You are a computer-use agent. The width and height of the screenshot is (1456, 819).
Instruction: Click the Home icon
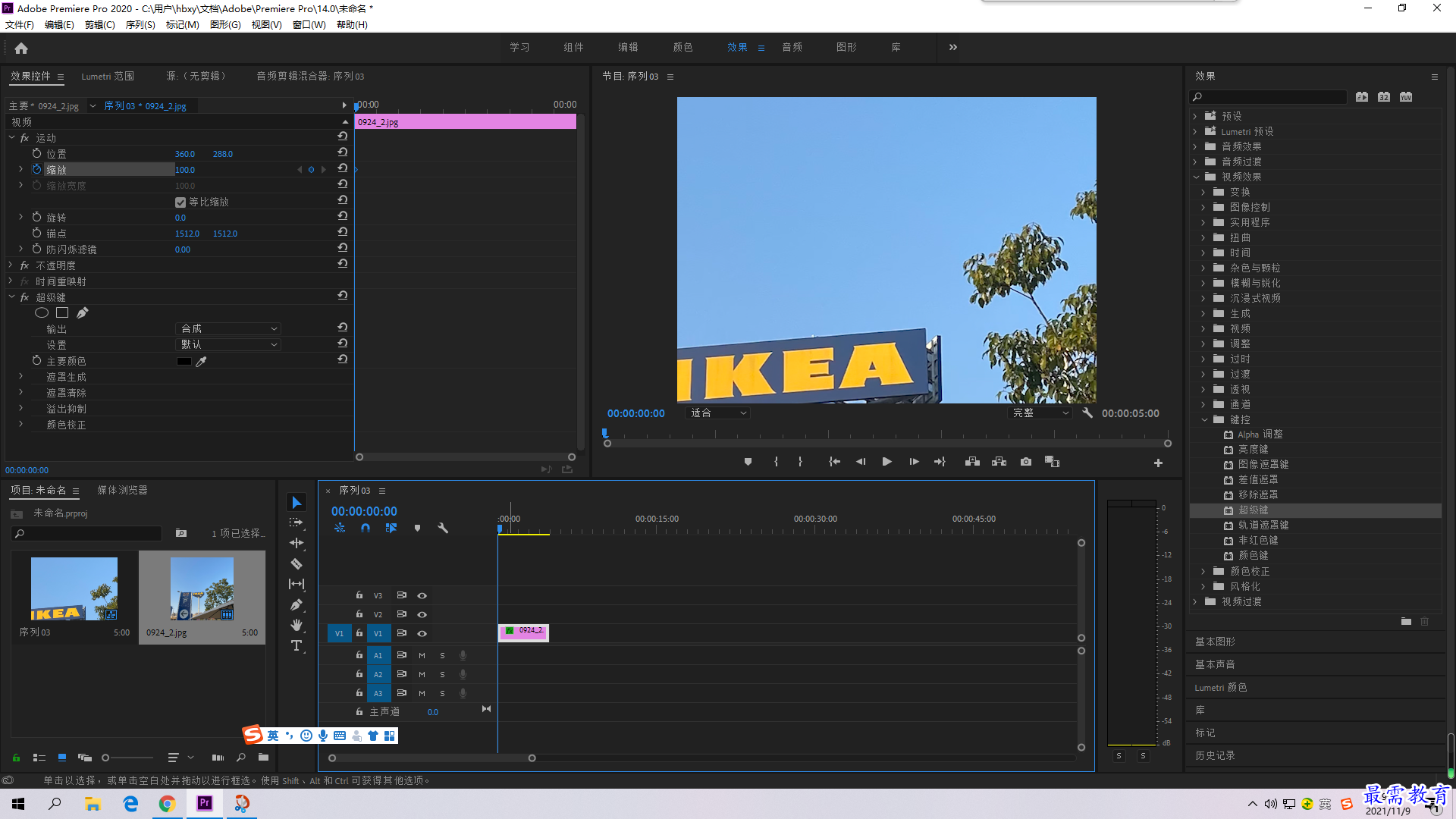21,49
